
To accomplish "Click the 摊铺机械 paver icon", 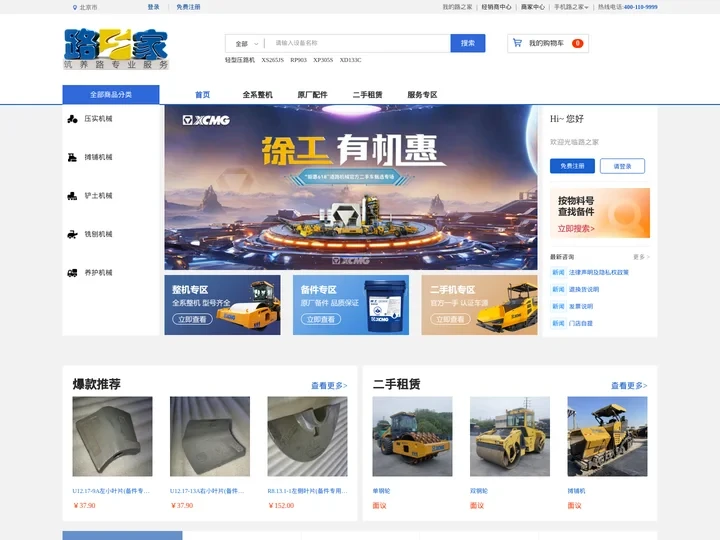I will click(x=72, y=158).
